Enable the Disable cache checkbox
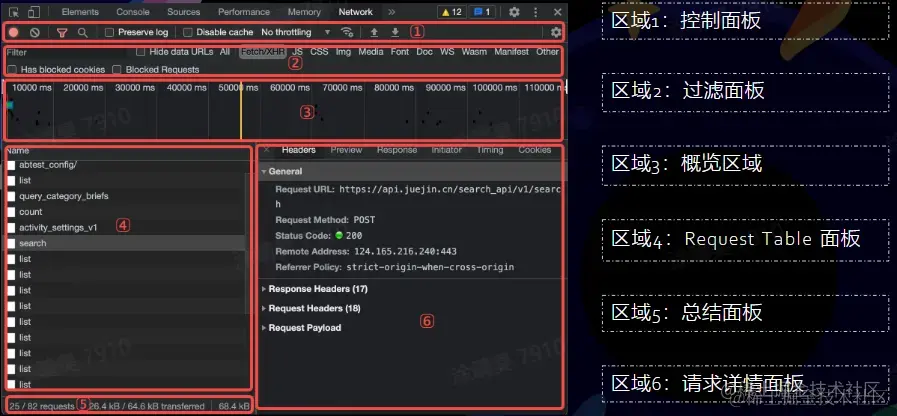This screenshot has height=416, width=897. coord(188,32)
